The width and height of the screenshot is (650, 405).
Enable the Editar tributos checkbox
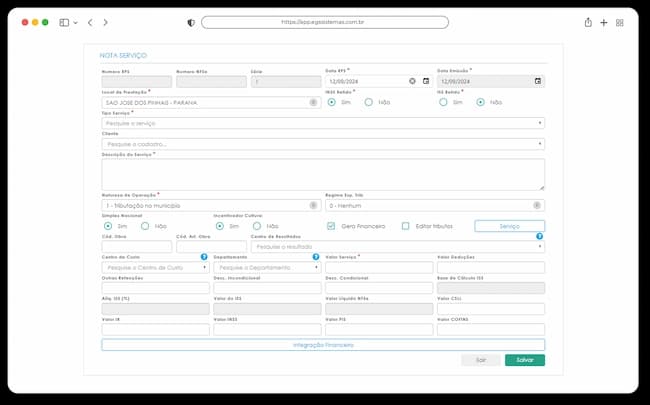tap(405, 226)
